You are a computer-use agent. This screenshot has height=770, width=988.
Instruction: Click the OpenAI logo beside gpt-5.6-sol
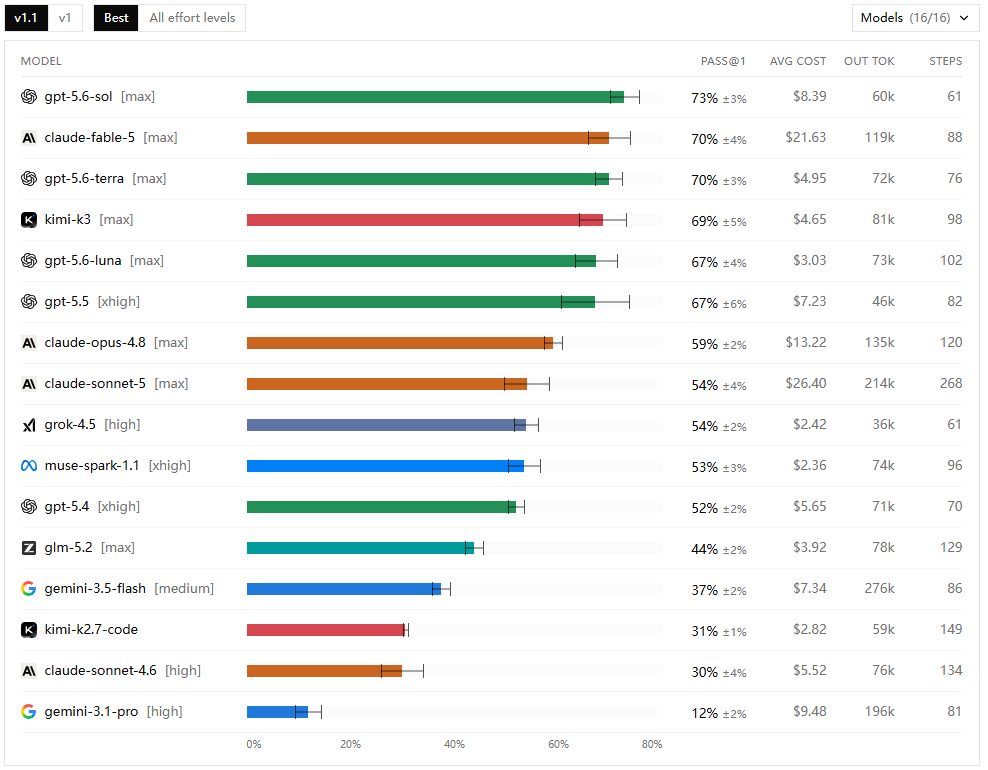(29, 96)
